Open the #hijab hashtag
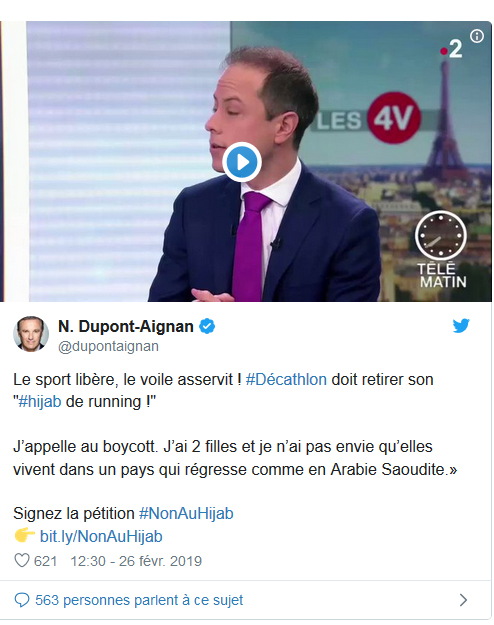The height and width of the screenshot is (625, 494). [x=40, y=401]
